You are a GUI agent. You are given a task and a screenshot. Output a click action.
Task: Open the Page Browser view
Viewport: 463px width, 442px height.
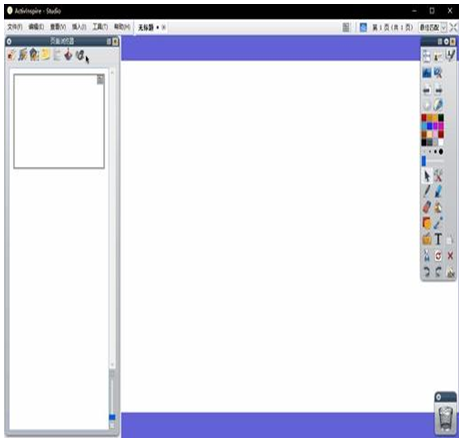point(12,55)
